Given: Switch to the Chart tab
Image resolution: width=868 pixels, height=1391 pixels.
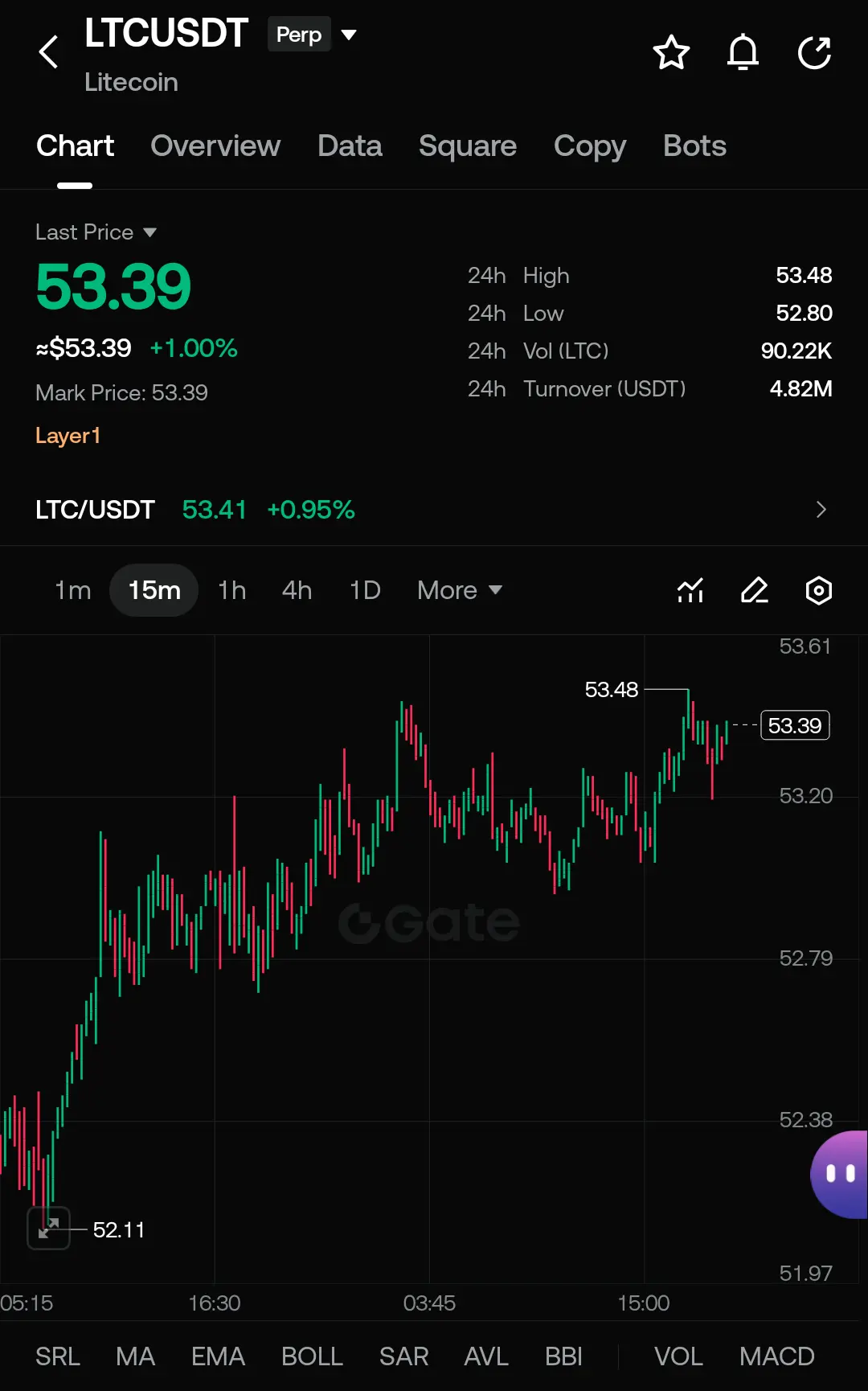Looking at the screenshot, I should point(75,146).
